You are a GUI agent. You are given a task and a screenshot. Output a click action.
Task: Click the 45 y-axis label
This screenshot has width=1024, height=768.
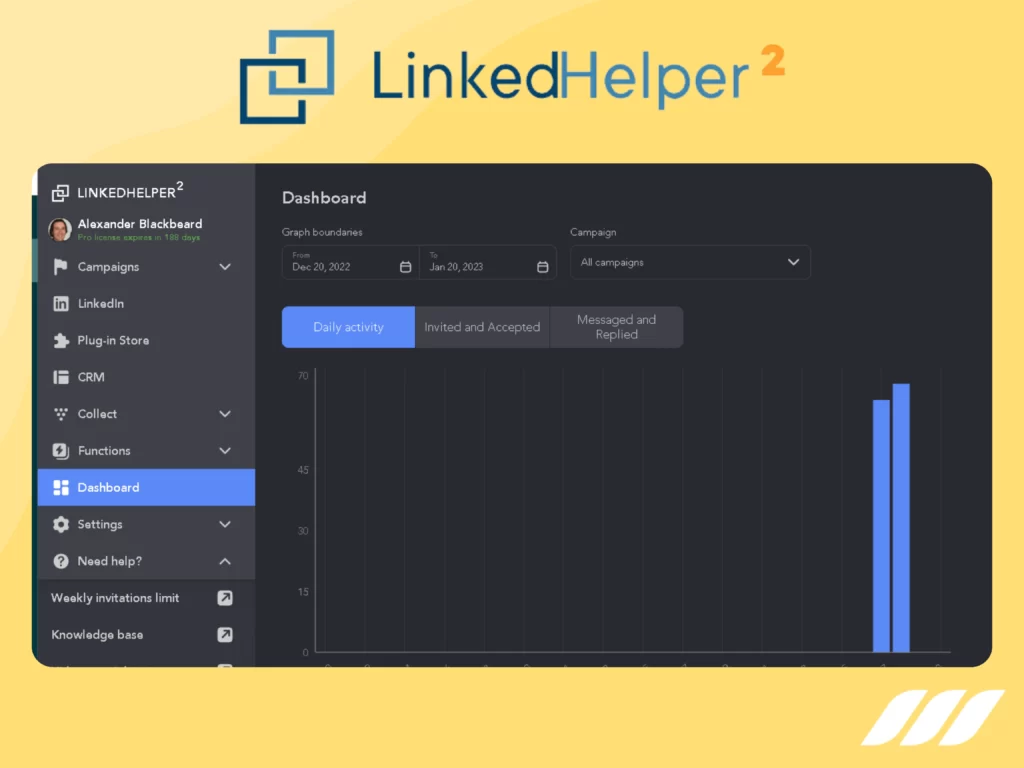(303, 470)
